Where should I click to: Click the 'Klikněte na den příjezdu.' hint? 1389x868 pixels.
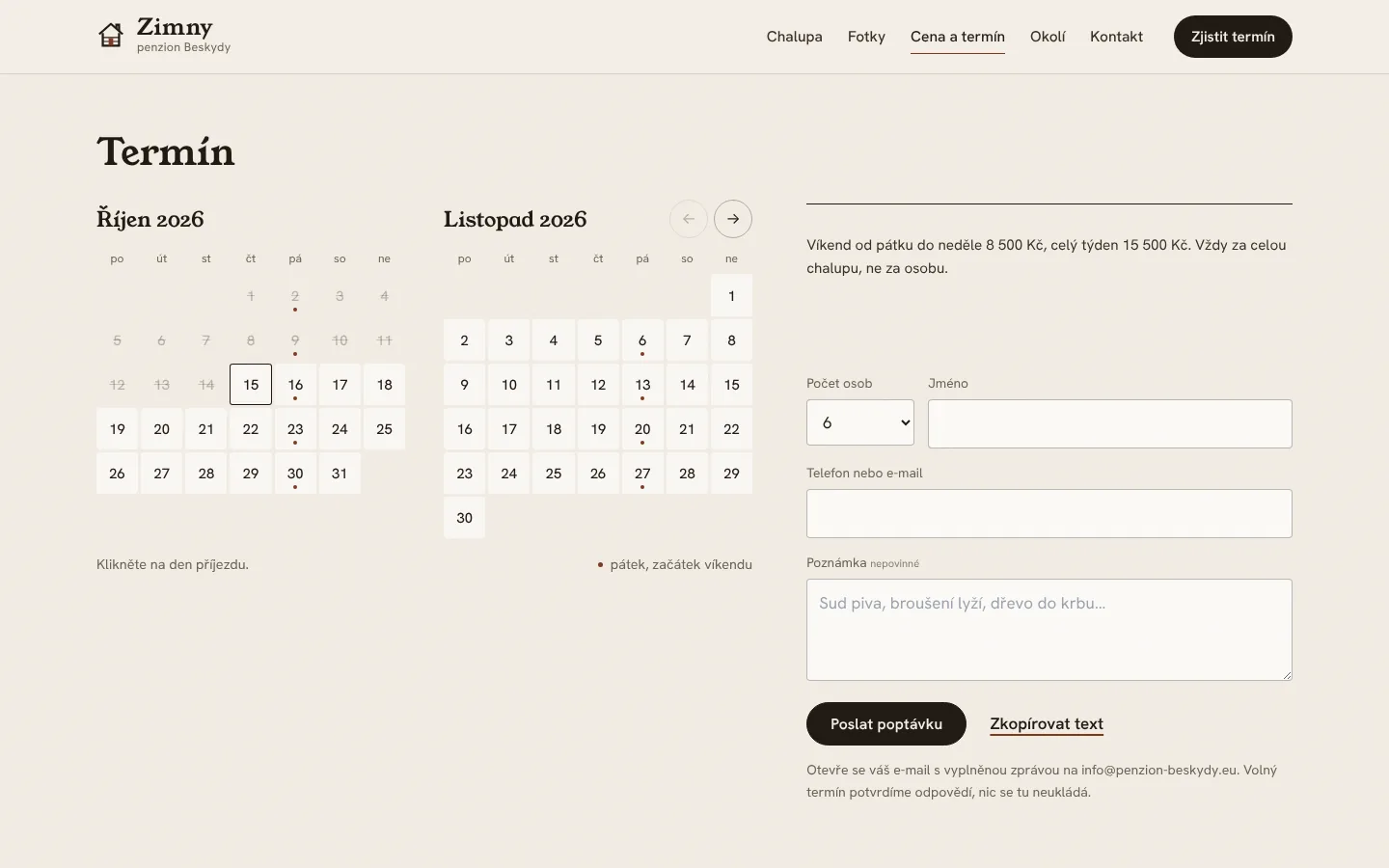pyautogui.click(x=173, y=564)
